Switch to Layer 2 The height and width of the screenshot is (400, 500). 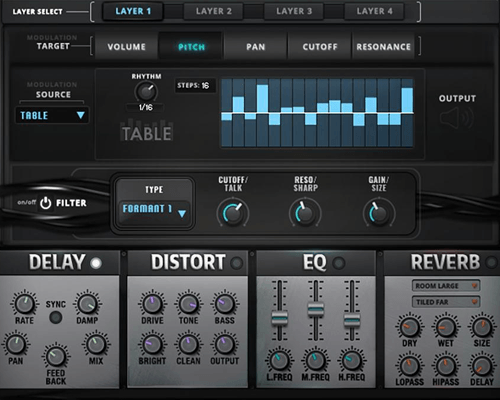point(214,11)
